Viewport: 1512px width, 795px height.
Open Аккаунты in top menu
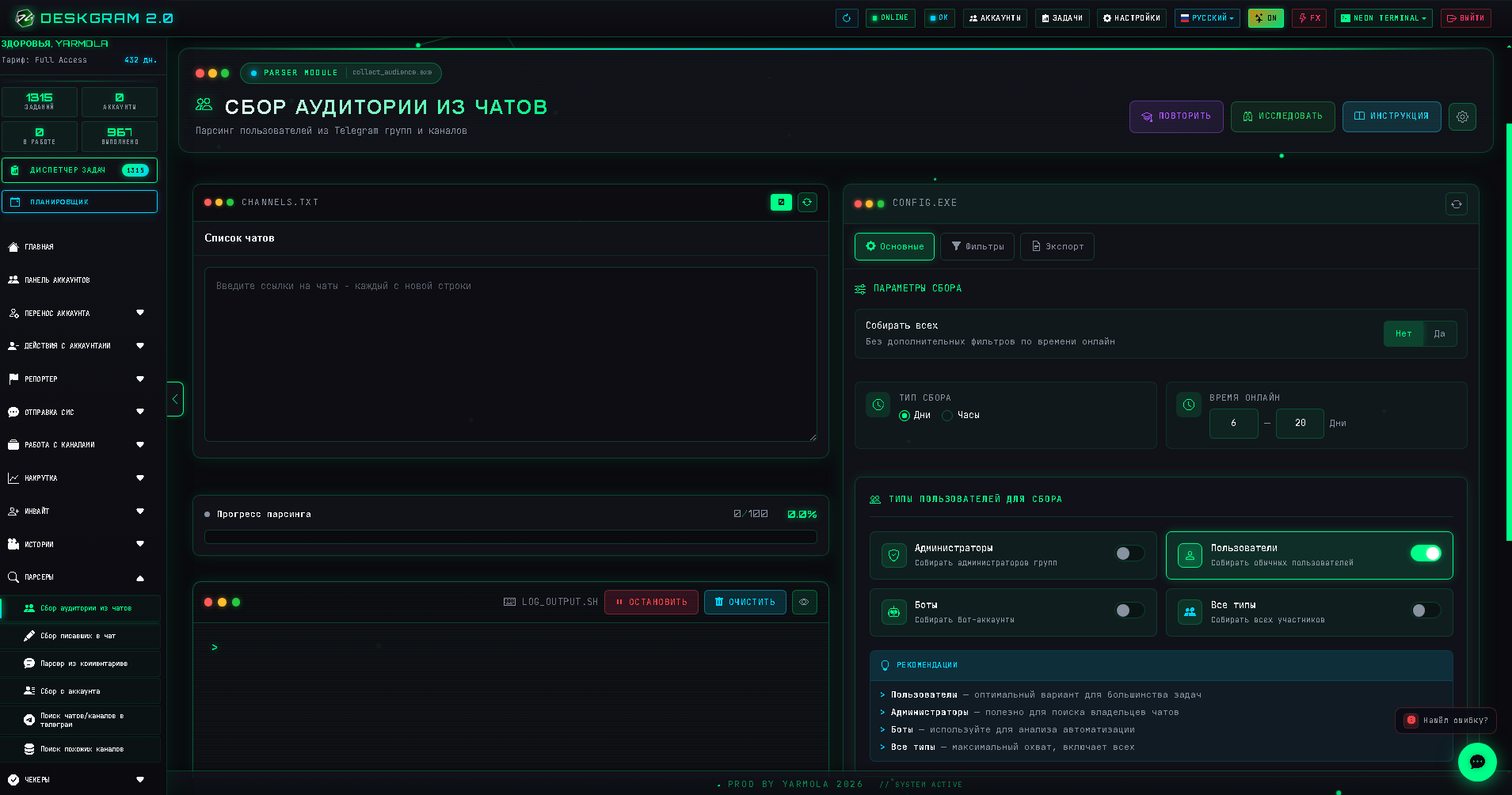995,18
